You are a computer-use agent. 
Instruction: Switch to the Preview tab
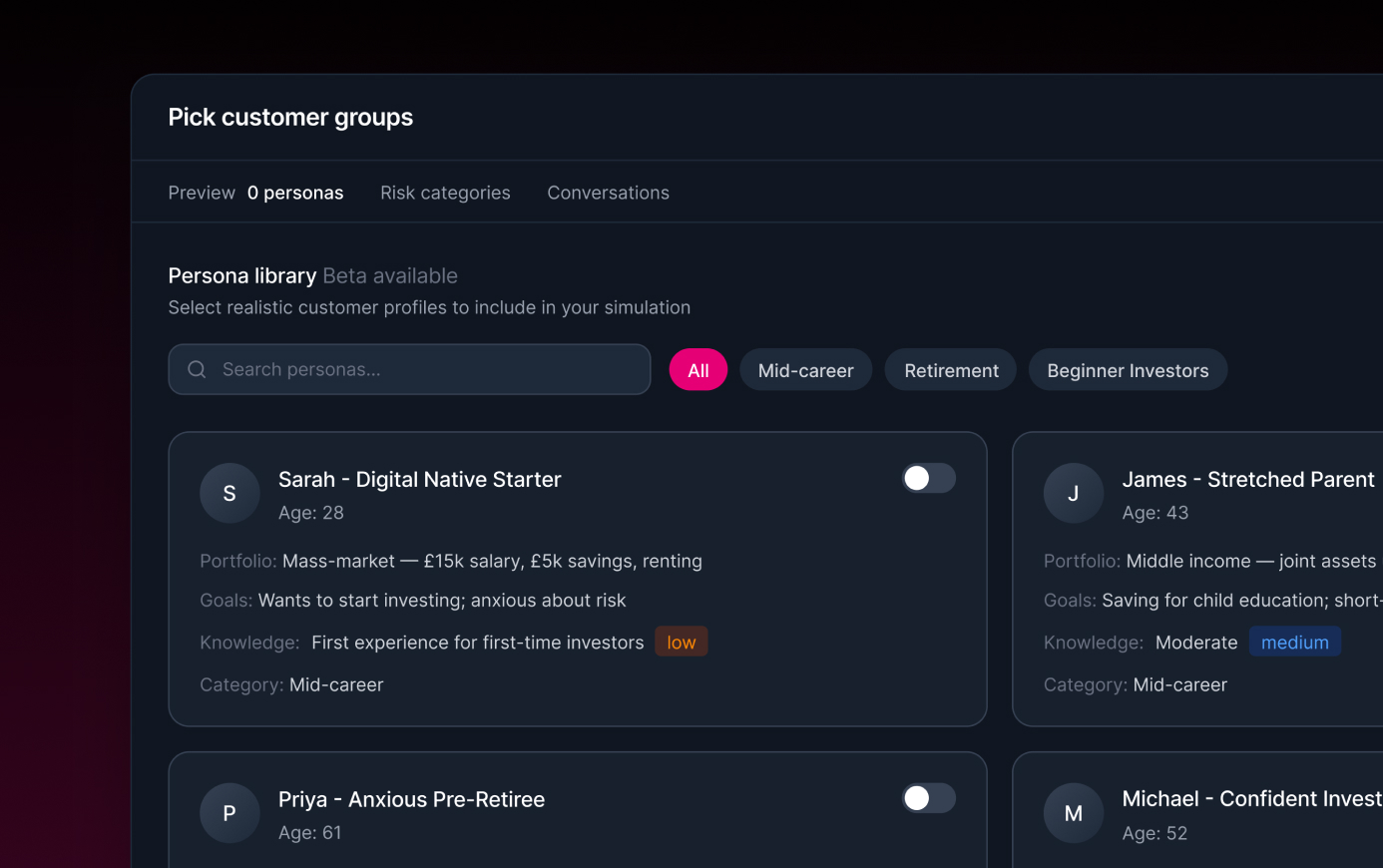click(202, 193)
